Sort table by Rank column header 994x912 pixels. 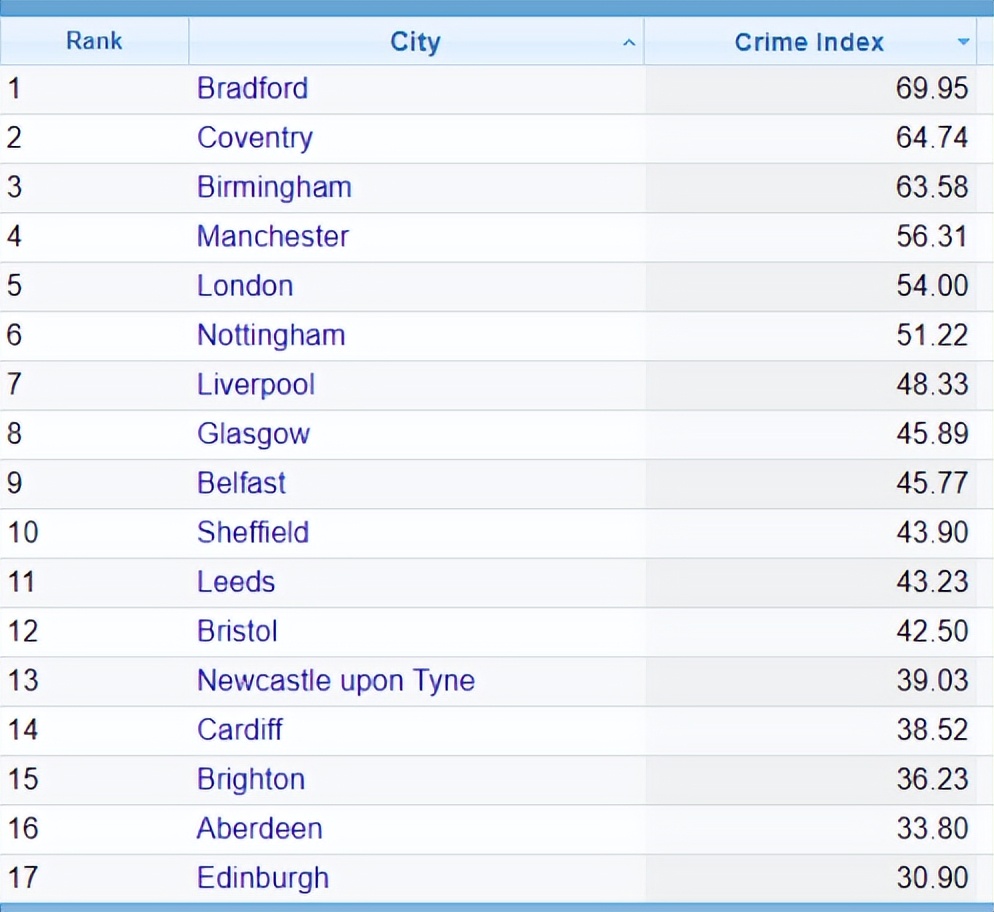click(94, 41)
